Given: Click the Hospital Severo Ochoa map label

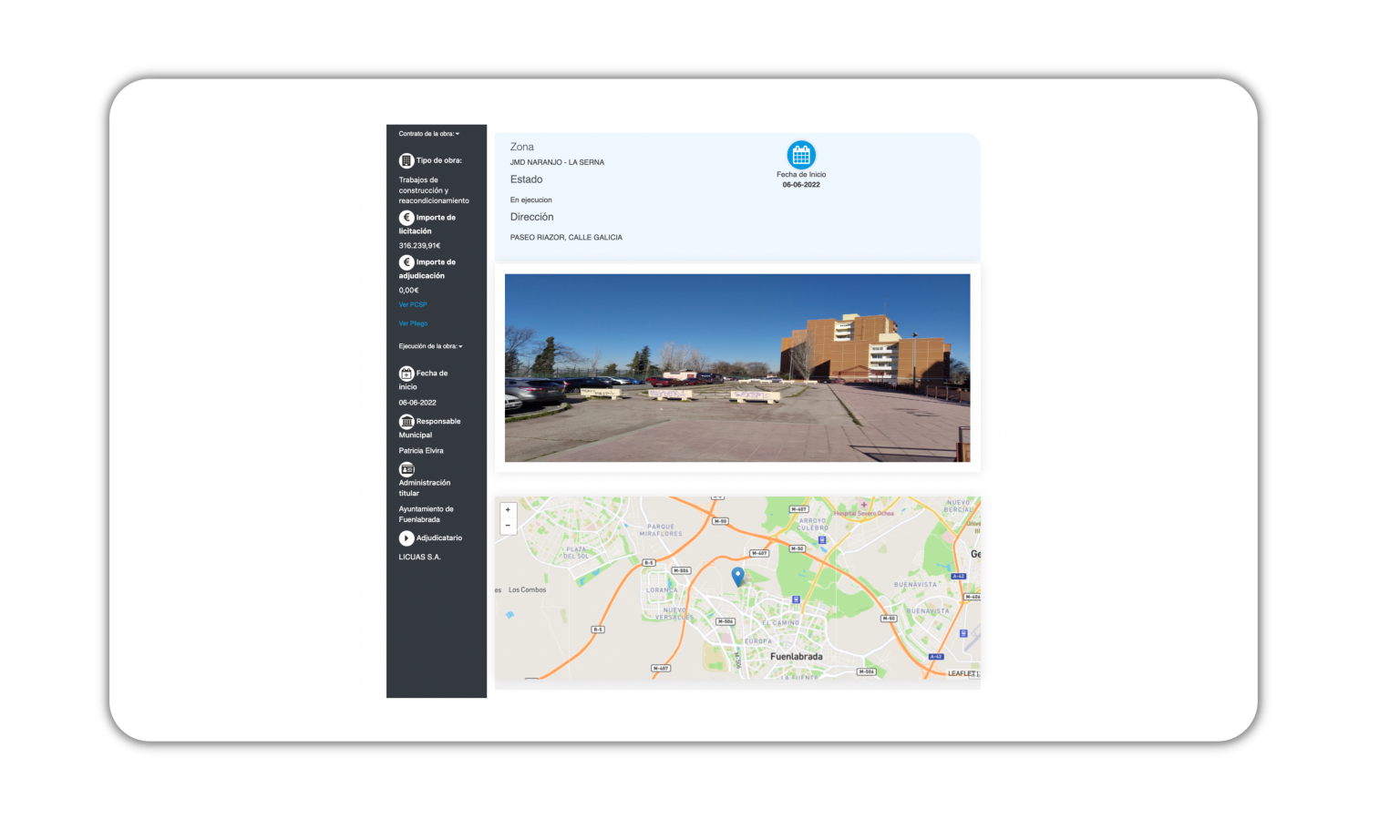Looking at the screenshot, I should (864, 514).
